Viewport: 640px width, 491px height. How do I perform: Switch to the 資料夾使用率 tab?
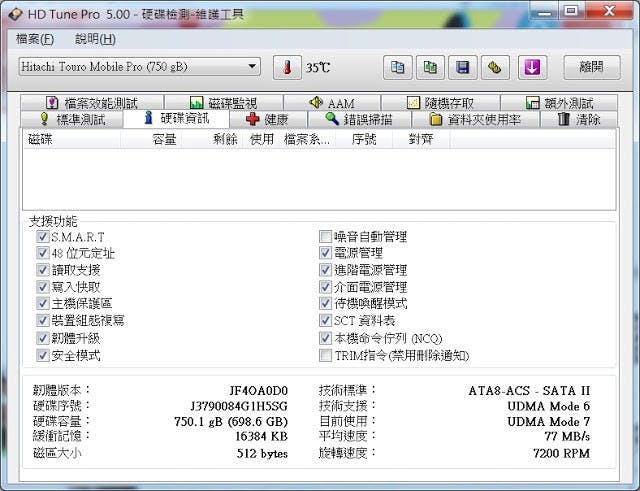[476, 119]
